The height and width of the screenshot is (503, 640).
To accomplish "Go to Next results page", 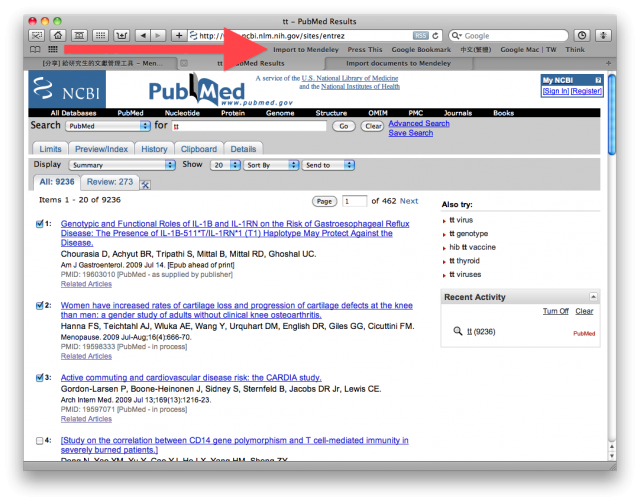I will 409,200.
